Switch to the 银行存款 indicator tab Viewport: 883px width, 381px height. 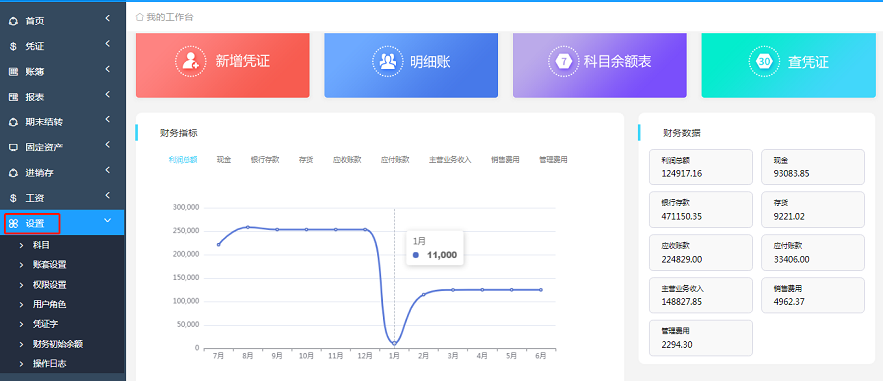click(265, 160)
